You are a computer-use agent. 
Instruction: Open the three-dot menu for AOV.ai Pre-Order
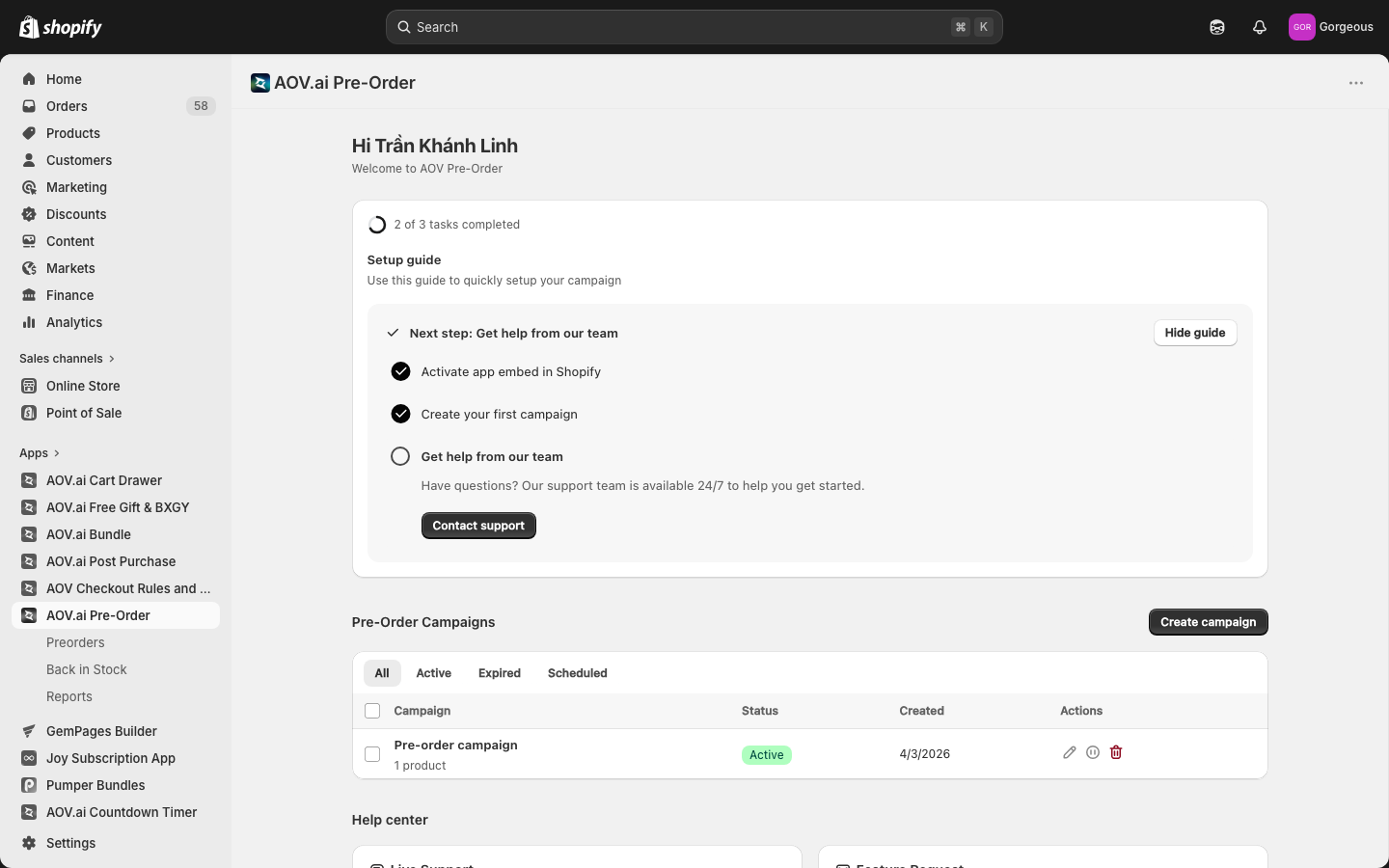1356,83
